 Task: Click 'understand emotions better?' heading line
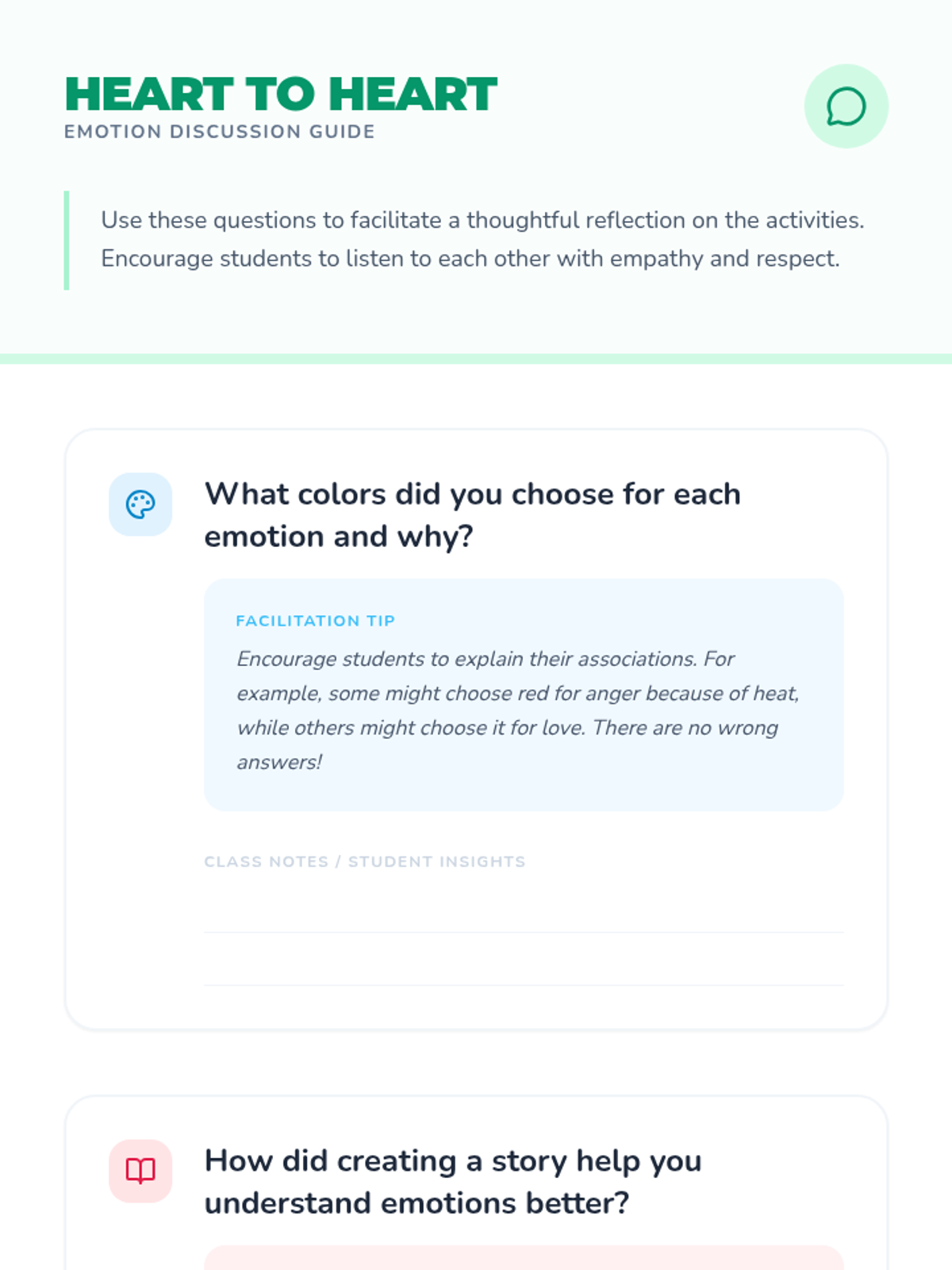click(416, 1203)
